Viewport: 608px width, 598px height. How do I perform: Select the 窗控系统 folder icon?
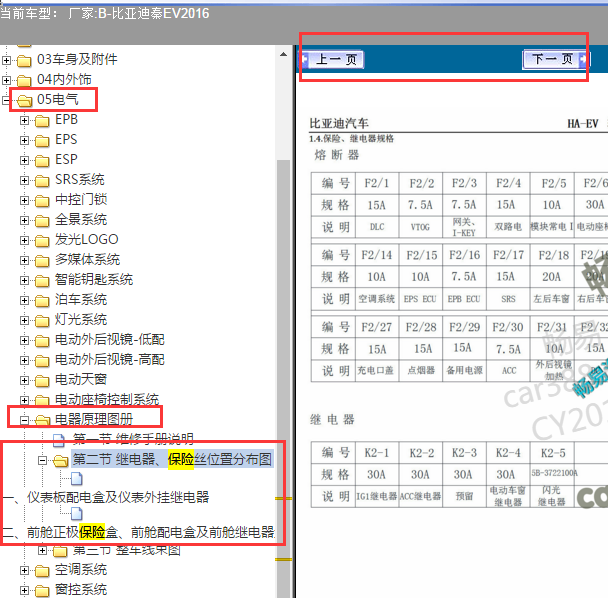(x=42, y=591)
